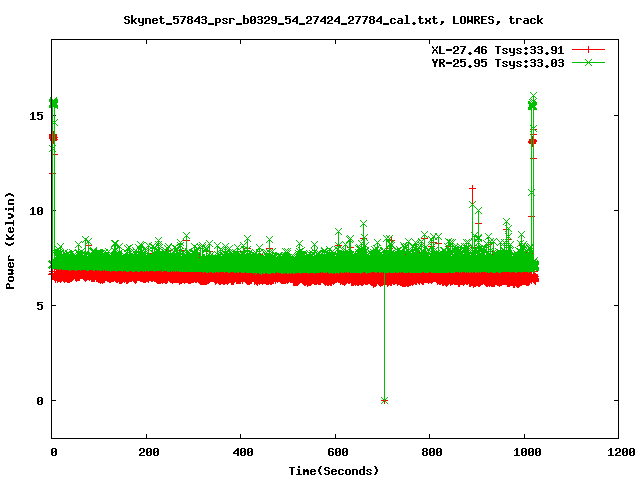640x480 pixels.
Task: Click the y-axis tick label 5
Action: click(x=40, y=306)
